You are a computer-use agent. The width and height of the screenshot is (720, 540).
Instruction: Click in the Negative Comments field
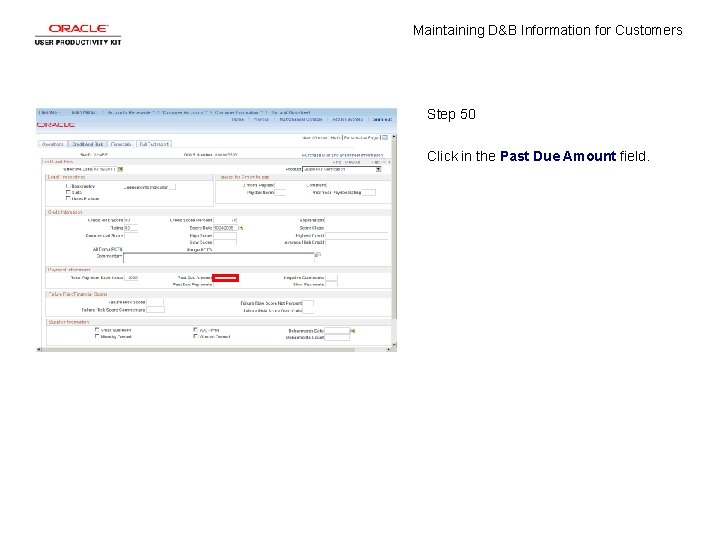pyautogui.click(x=331, y=278)
